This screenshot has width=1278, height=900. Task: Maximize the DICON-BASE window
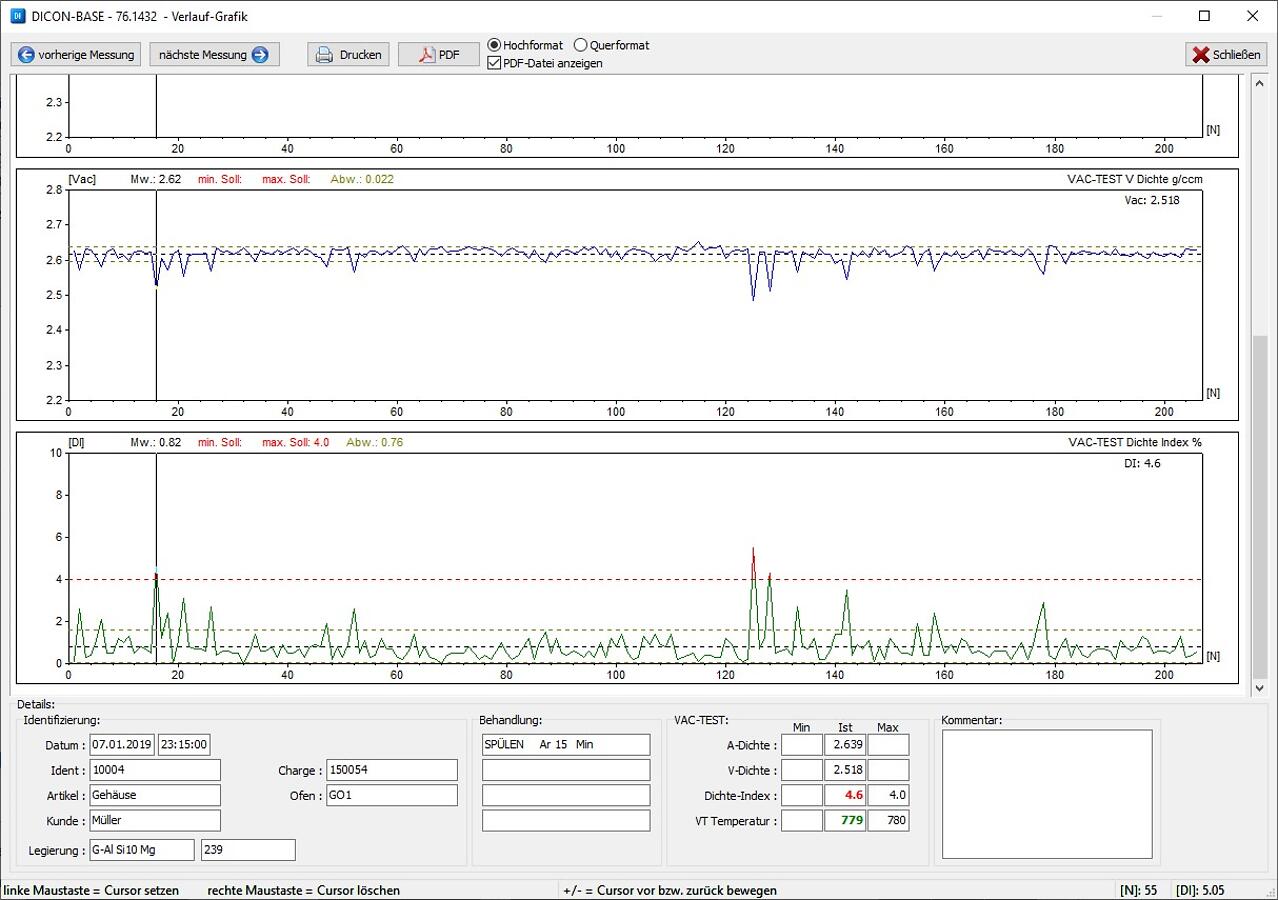[1204, 16]
